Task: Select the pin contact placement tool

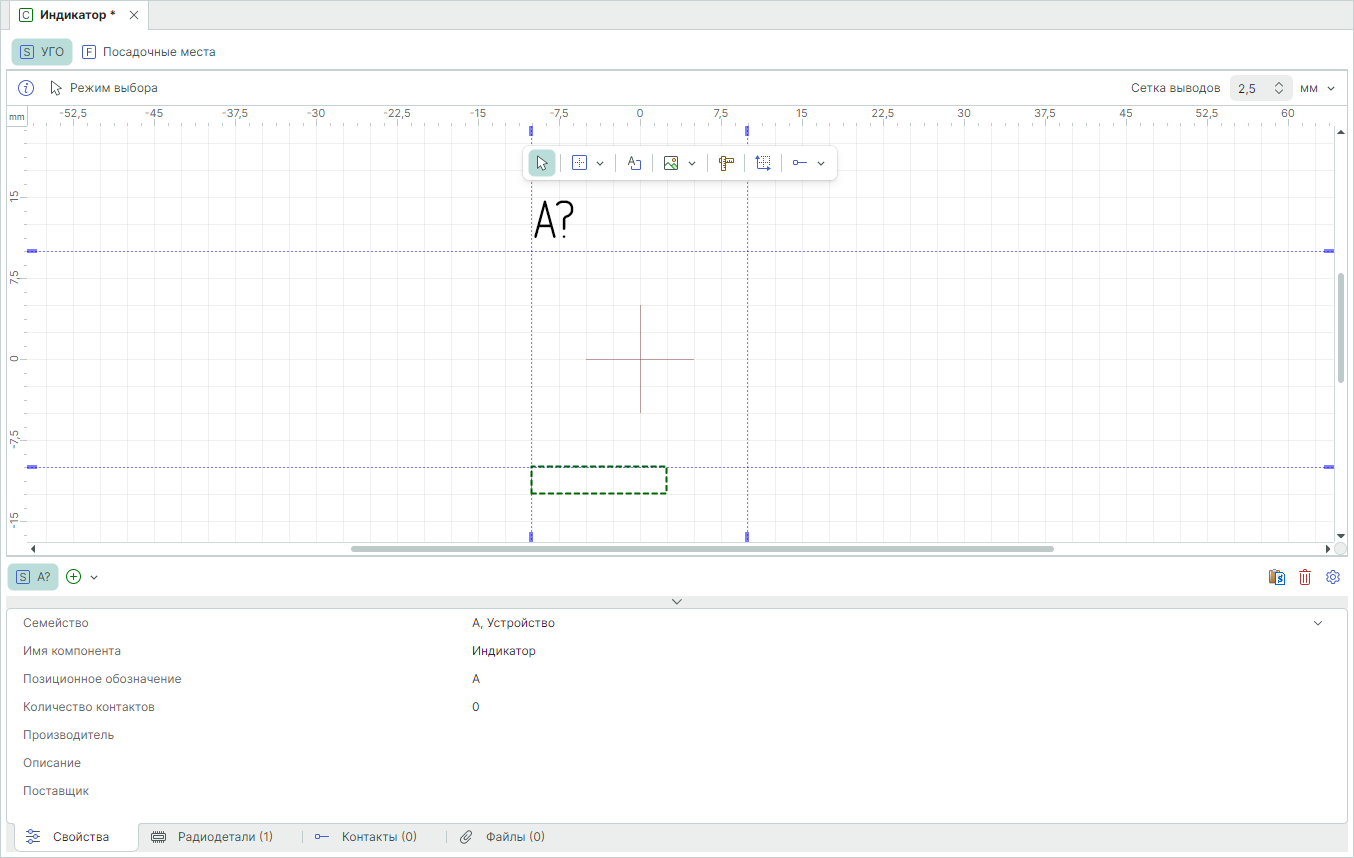Action: 800,164
